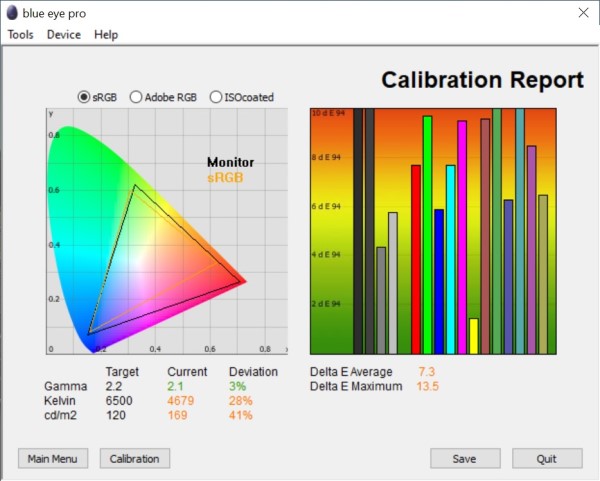Open the Device menu

click(x=64, y=34)
